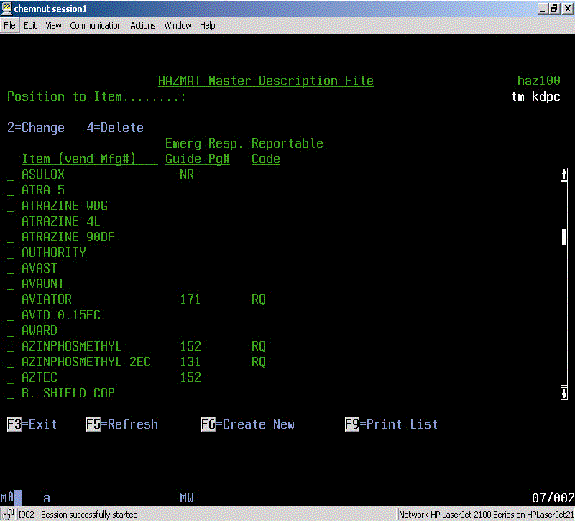Viewport: 575px width, 521px height.
Task: Click the 2=Change option label
Action: (x=36, y=128)
